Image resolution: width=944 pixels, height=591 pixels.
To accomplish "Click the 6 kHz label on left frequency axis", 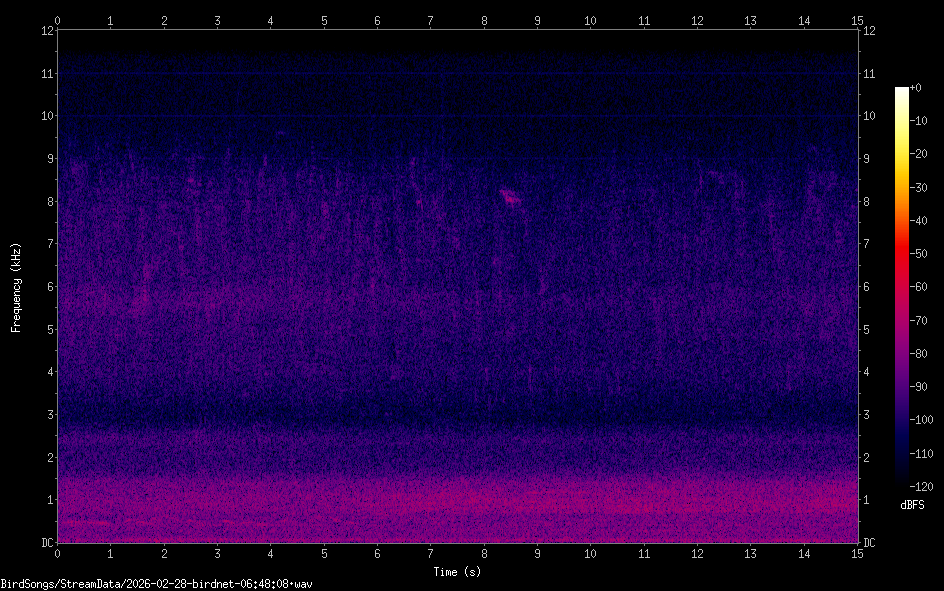I will pos(47,287).
